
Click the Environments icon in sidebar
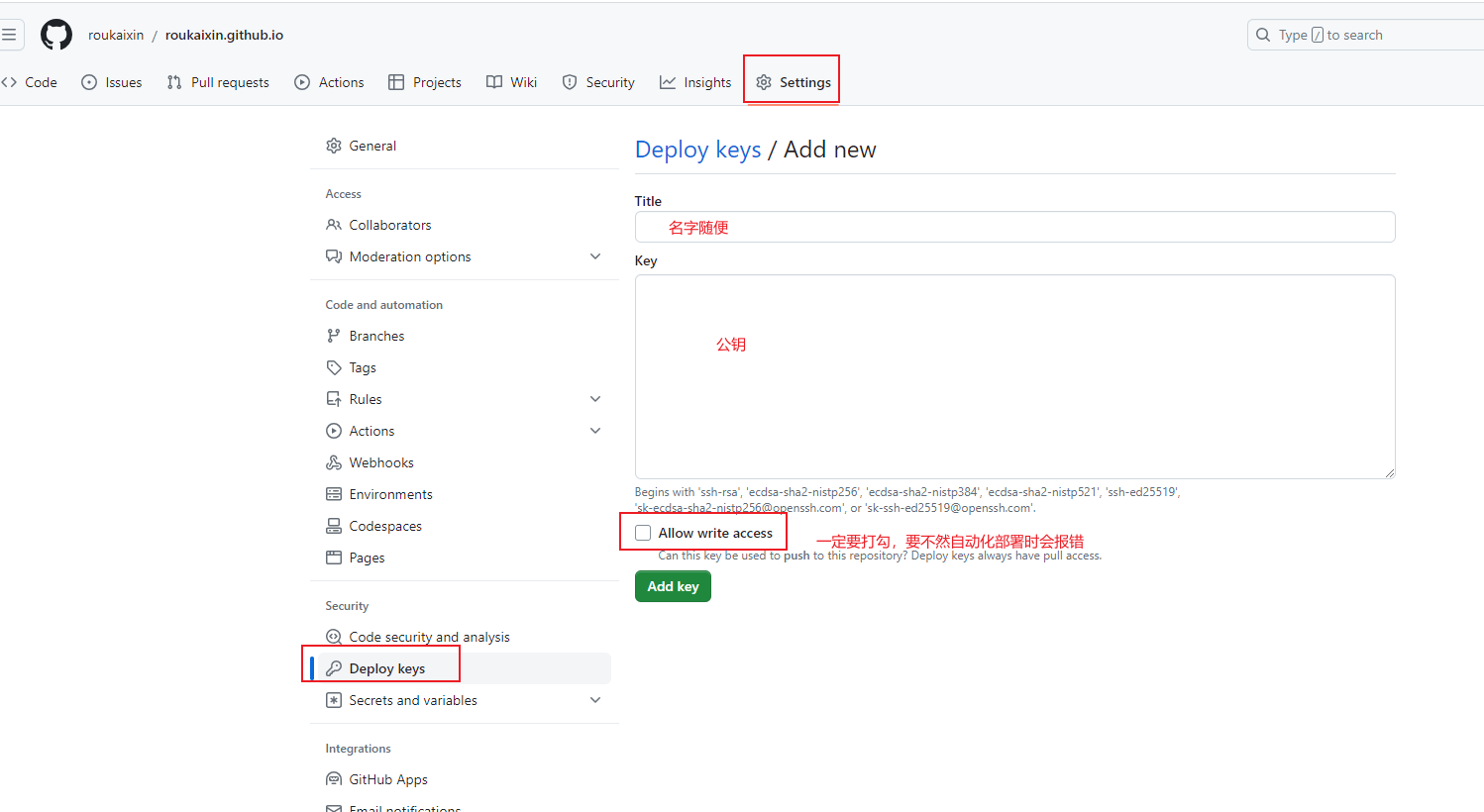click(334, 494)
